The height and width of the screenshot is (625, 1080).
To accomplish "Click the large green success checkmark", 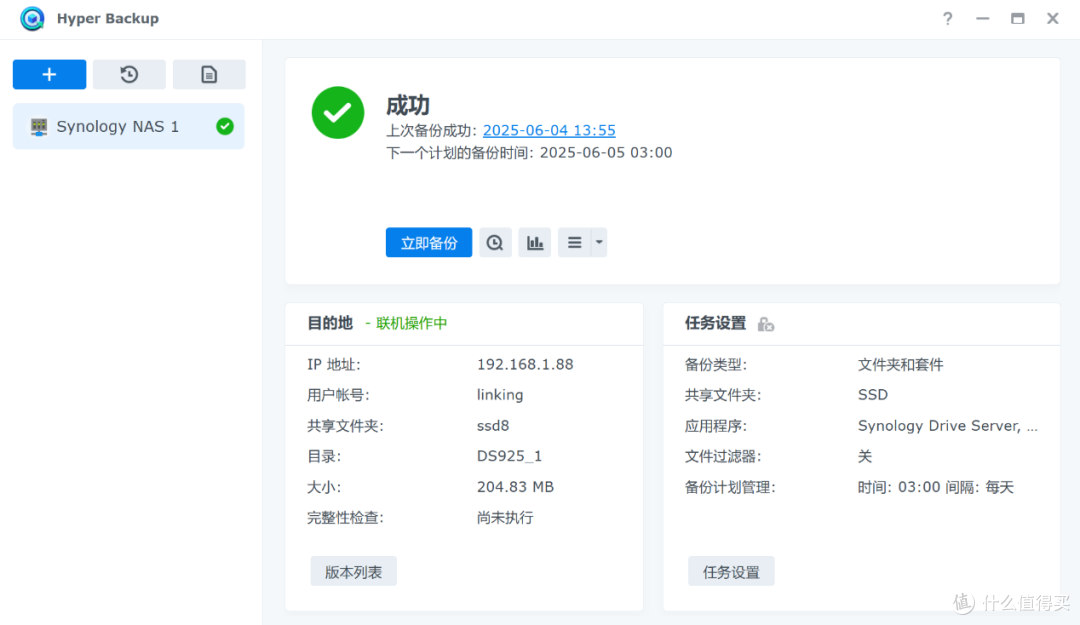I will pyautogui.click(x=338, y=112).
